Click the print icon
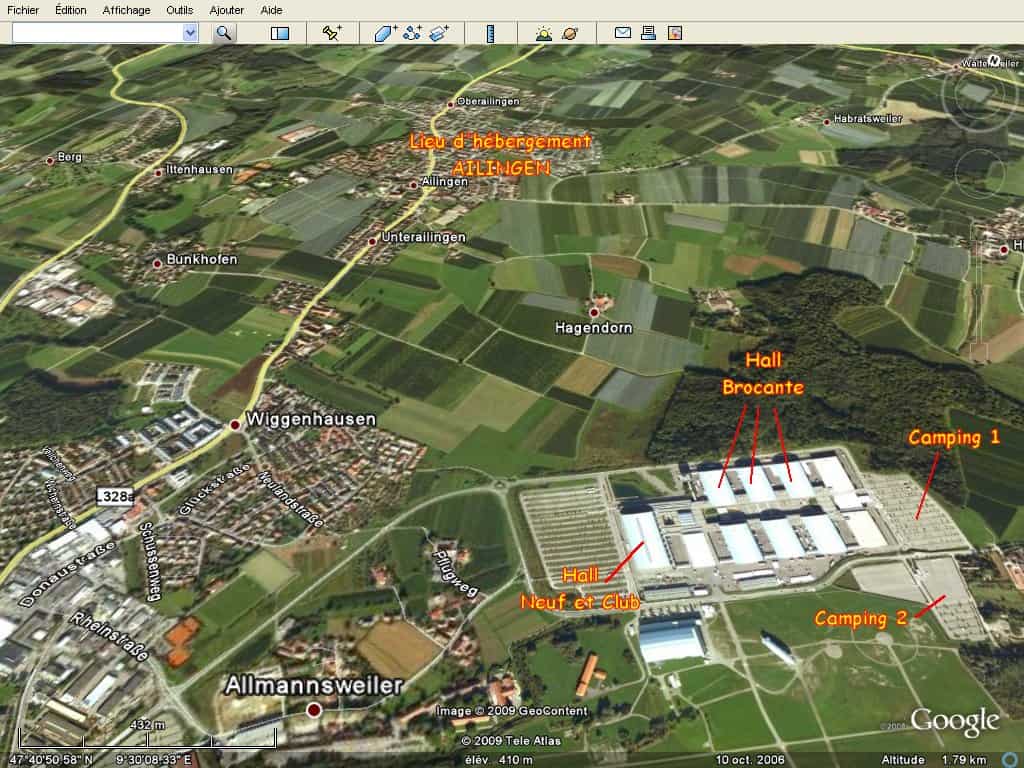The image size is (1024, 768). coord(648,33)
